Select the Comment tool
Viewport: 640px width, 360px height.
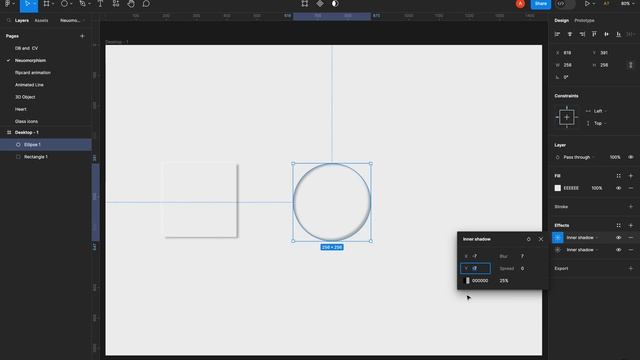click(x=146, y=4)
